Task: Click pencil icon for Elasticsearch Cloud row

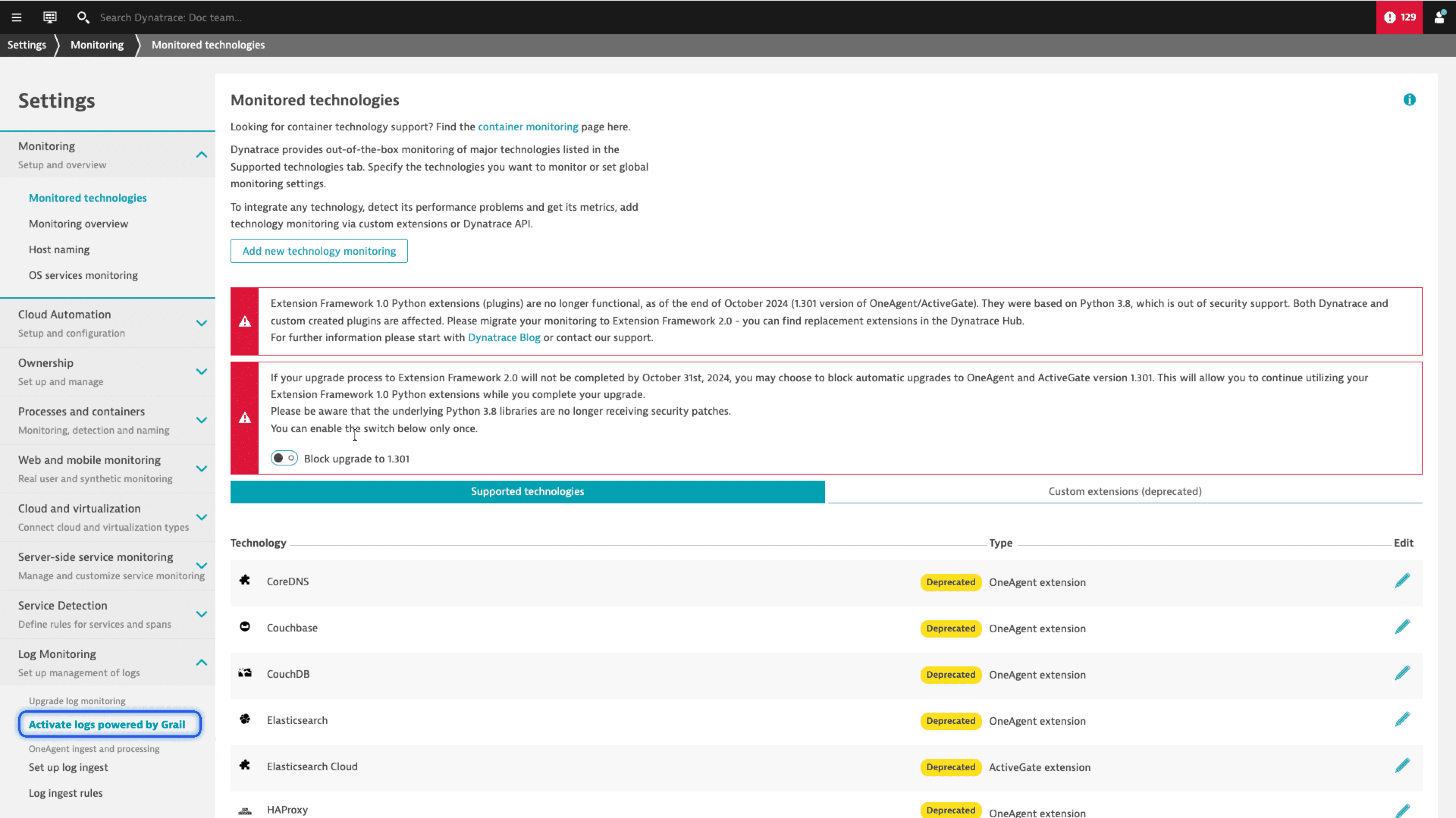Action: click(1402, 766)
